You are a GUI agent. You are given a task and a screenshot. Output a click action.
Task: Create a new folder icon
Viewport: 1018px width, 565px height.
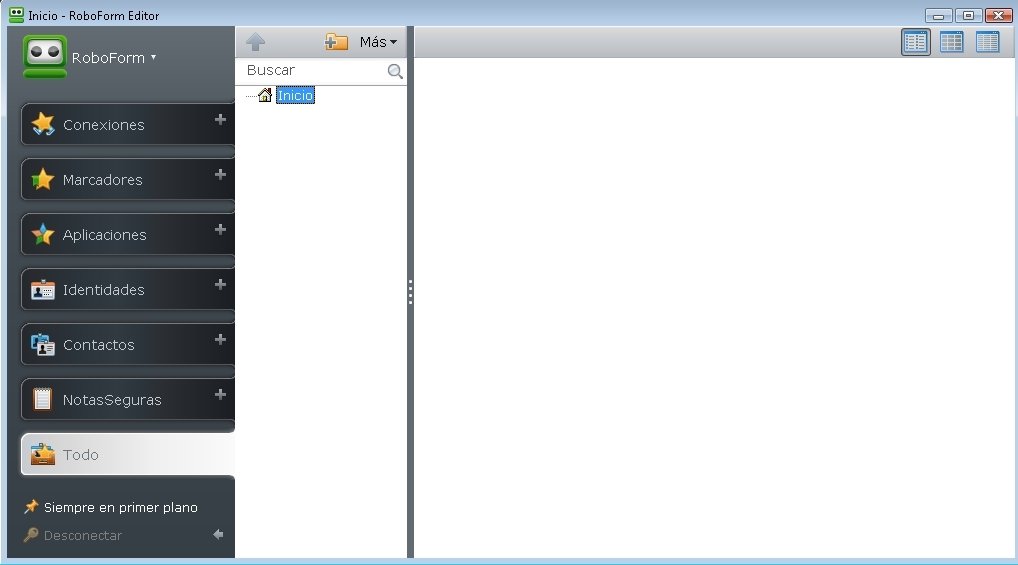336,42
